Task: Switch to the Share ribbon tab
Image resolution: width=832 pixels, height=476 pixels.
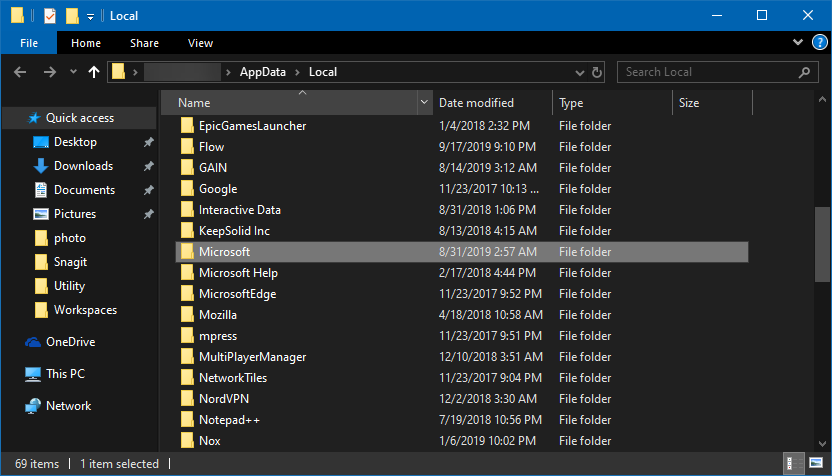Action: [144, 43]
